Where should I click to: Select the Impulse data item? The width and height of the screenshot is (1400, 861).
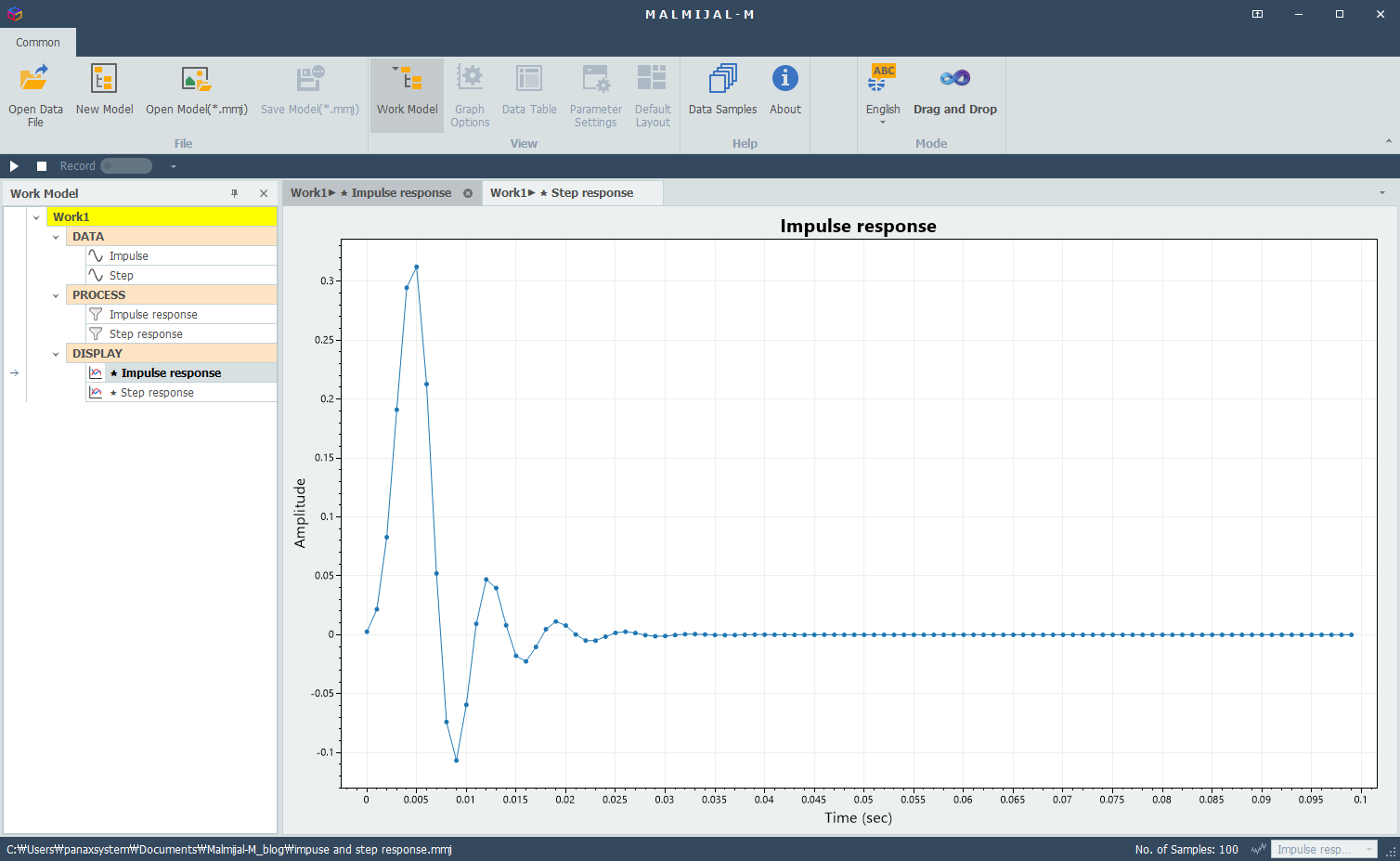coord(181,255)
